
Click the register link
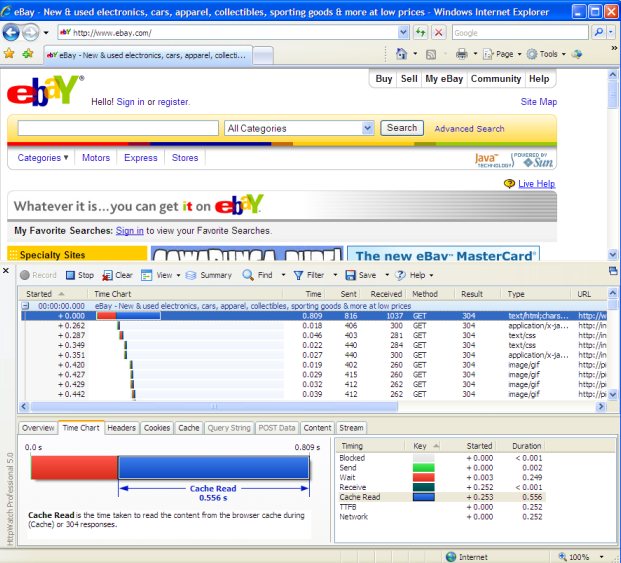[x=173, y=102]
